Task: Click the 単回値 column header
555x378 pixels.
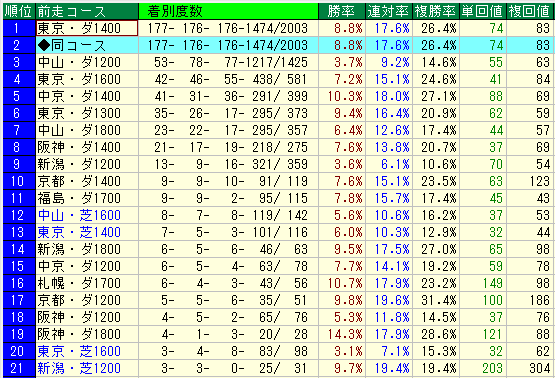Action: tap(483, 11)
